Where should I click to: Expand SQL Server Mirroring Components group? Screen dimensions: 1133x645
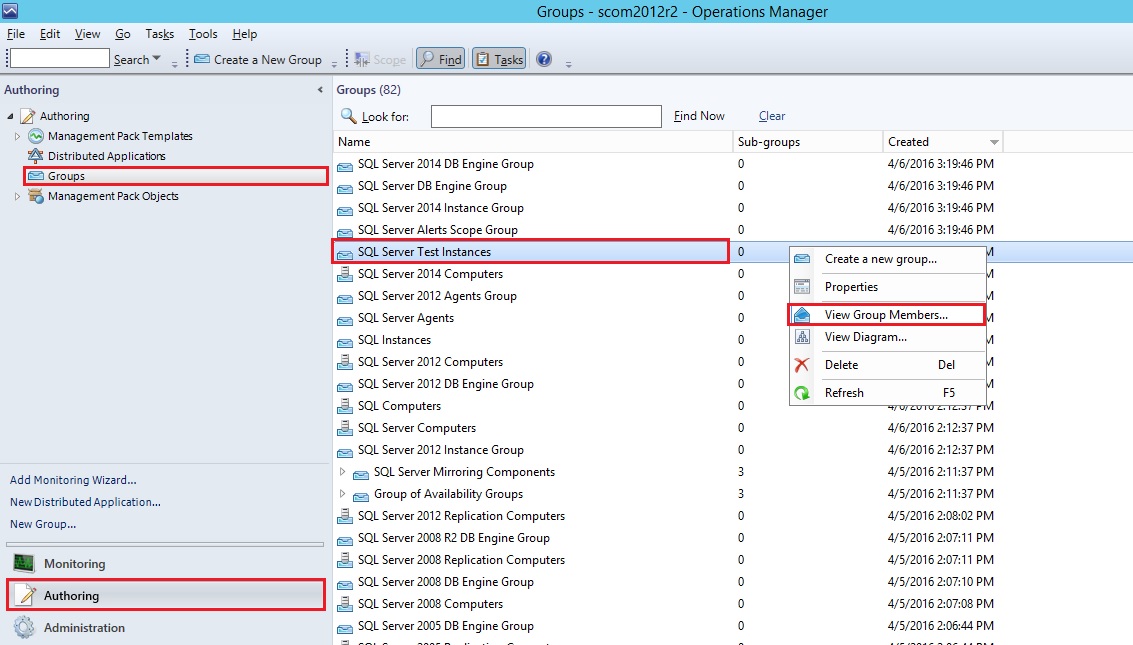343,472
